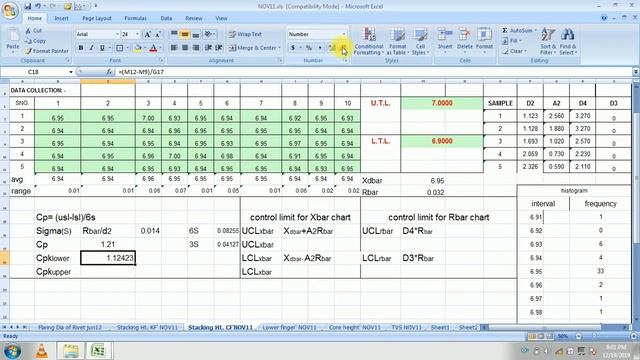Open the Insert ribbon tab
The image size is (640, 360).
(62, 18)
